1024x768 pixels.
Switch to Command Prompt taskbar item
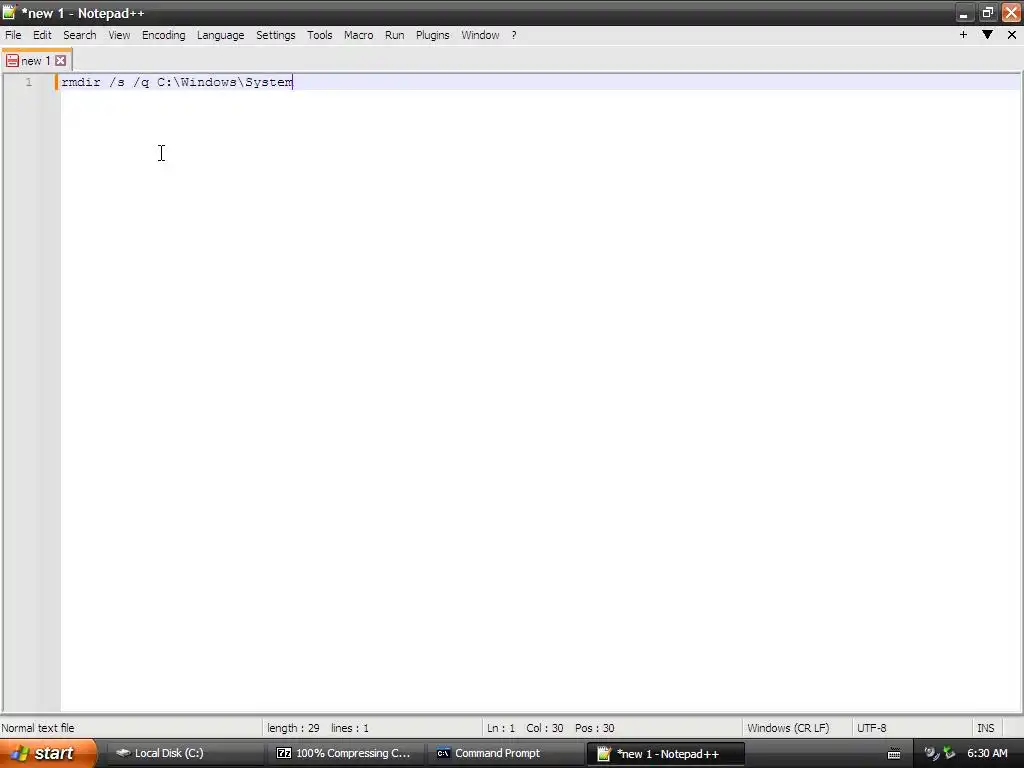505,753
